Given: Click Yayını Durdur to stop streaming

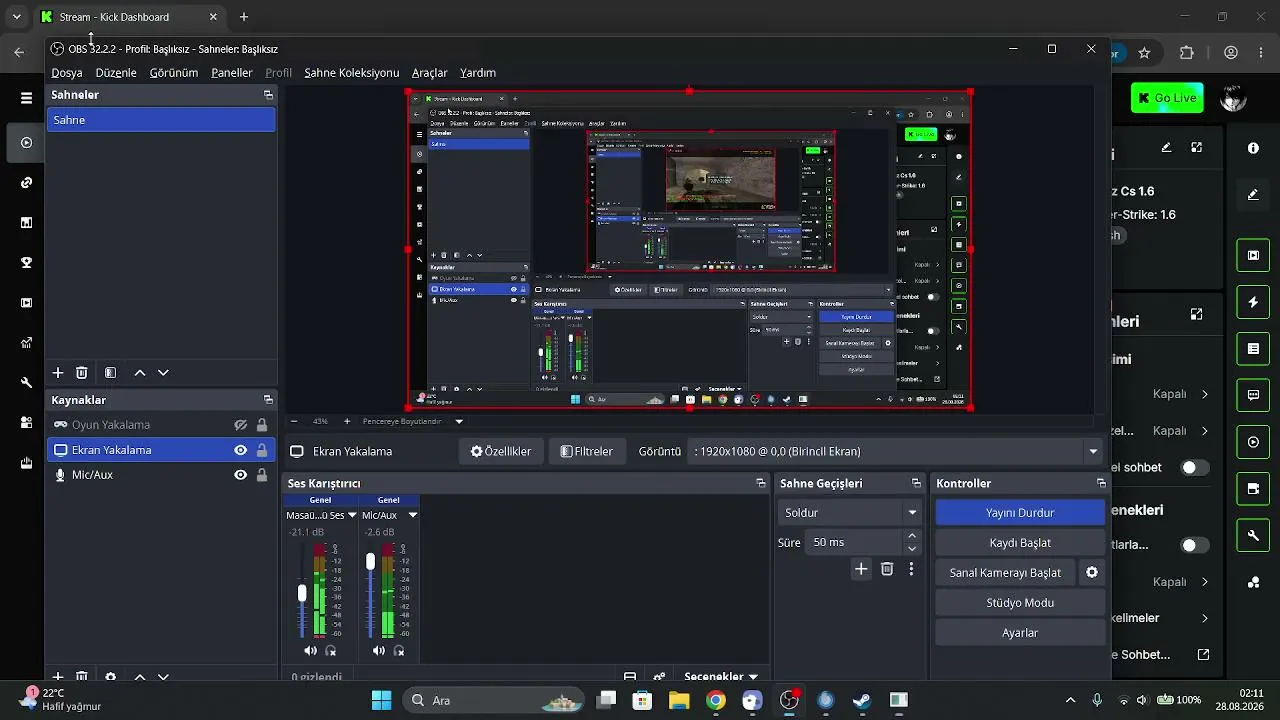Looking at the screenshot, I should 1020,513.
